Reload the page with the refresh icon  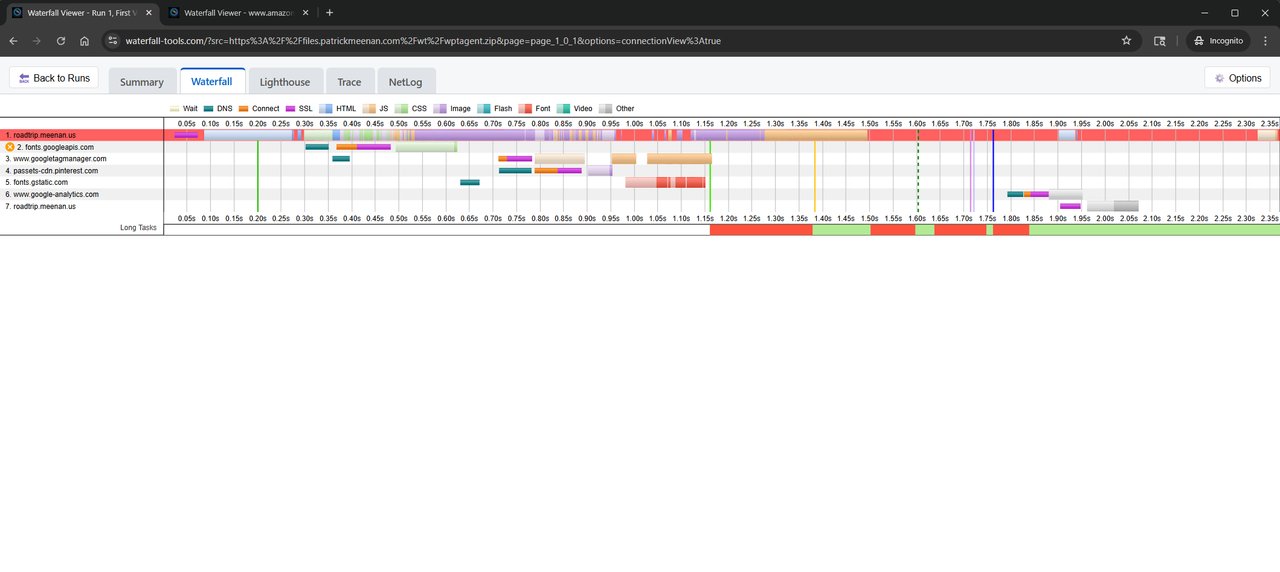click(x=61, y=41)
